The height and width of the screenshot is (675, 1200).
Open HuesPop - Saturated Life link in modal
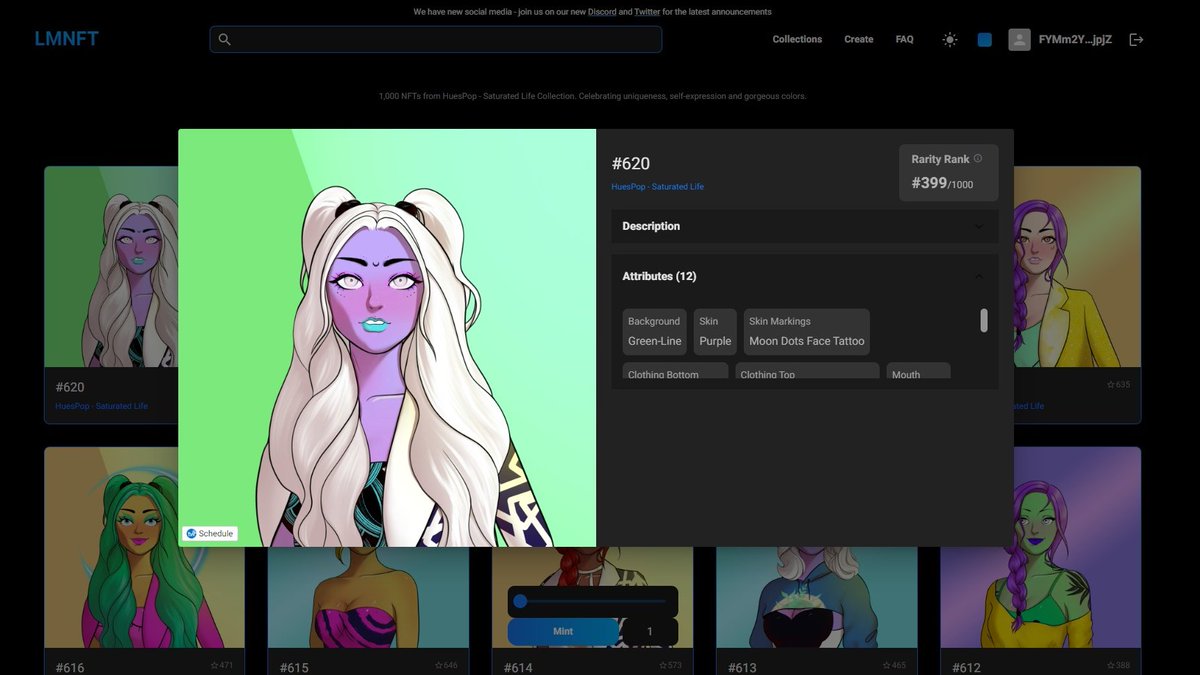click(x=658, y=187)
